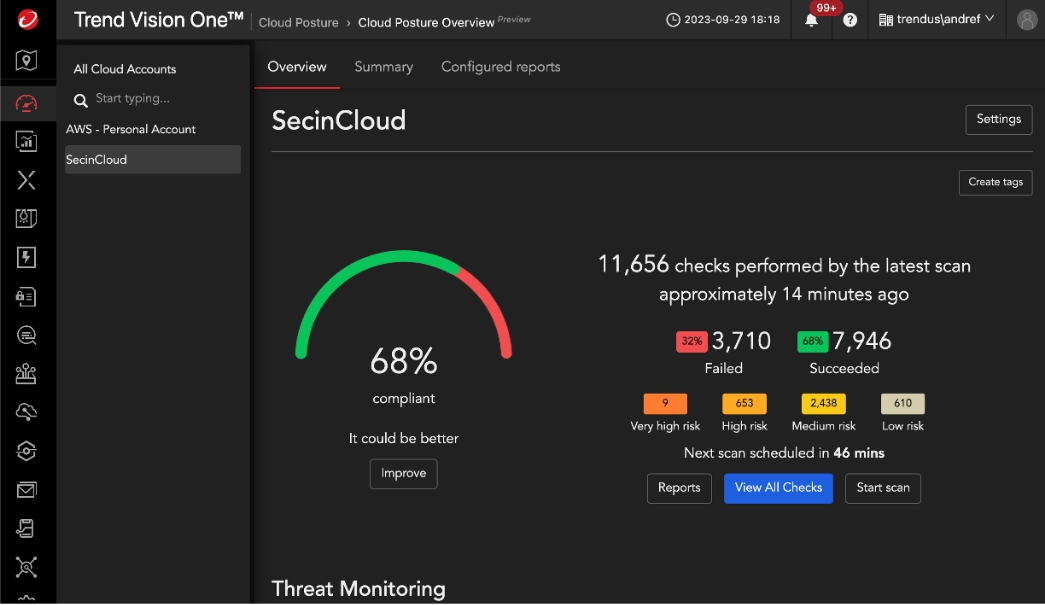This screenshot has height=605, width=1045.
Task: Click the envelope email sidebar icon
Action: 27,489
